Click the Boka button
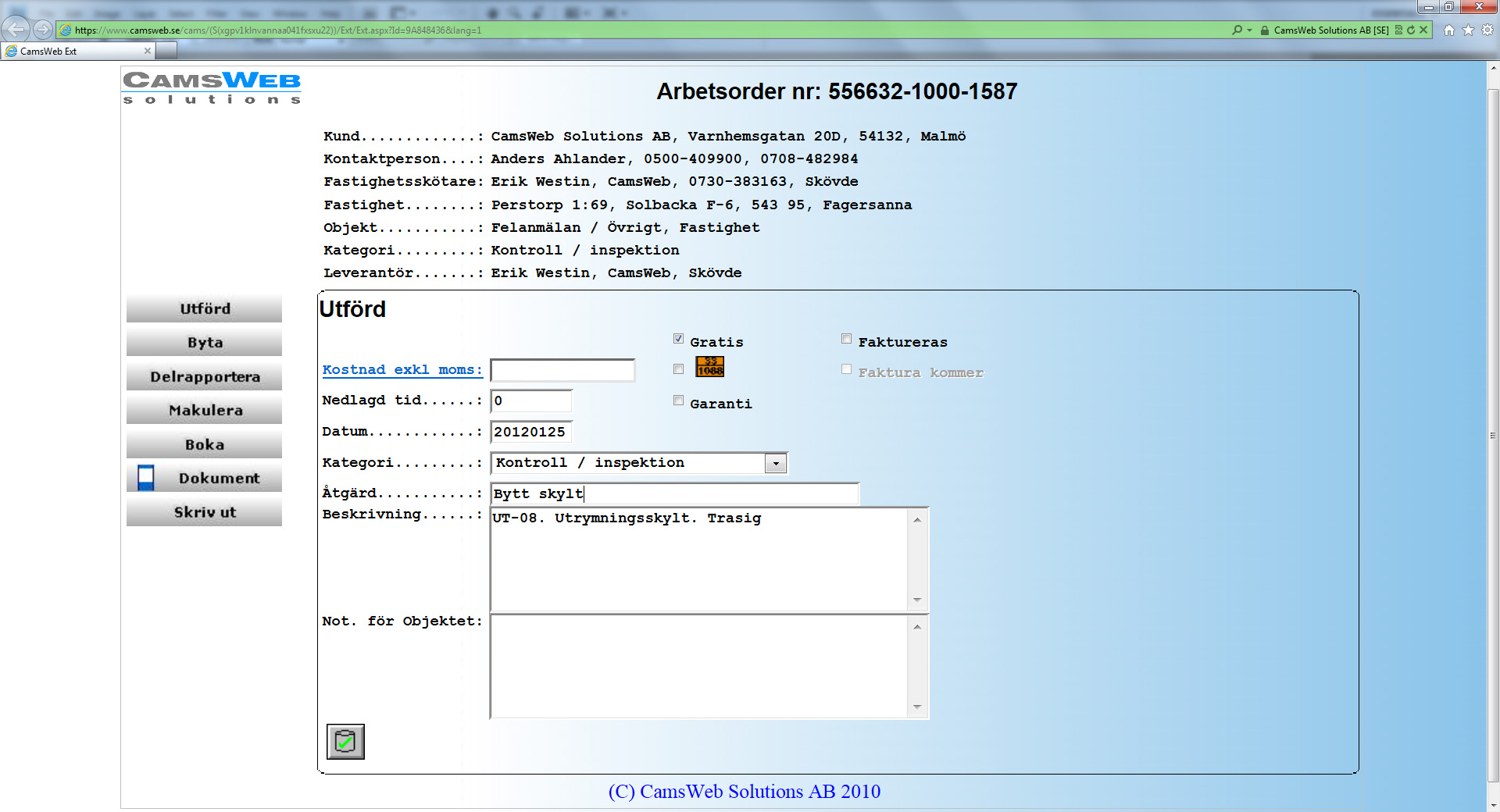The height and width of the screenshot is (812, 1500). pos(205,444)
